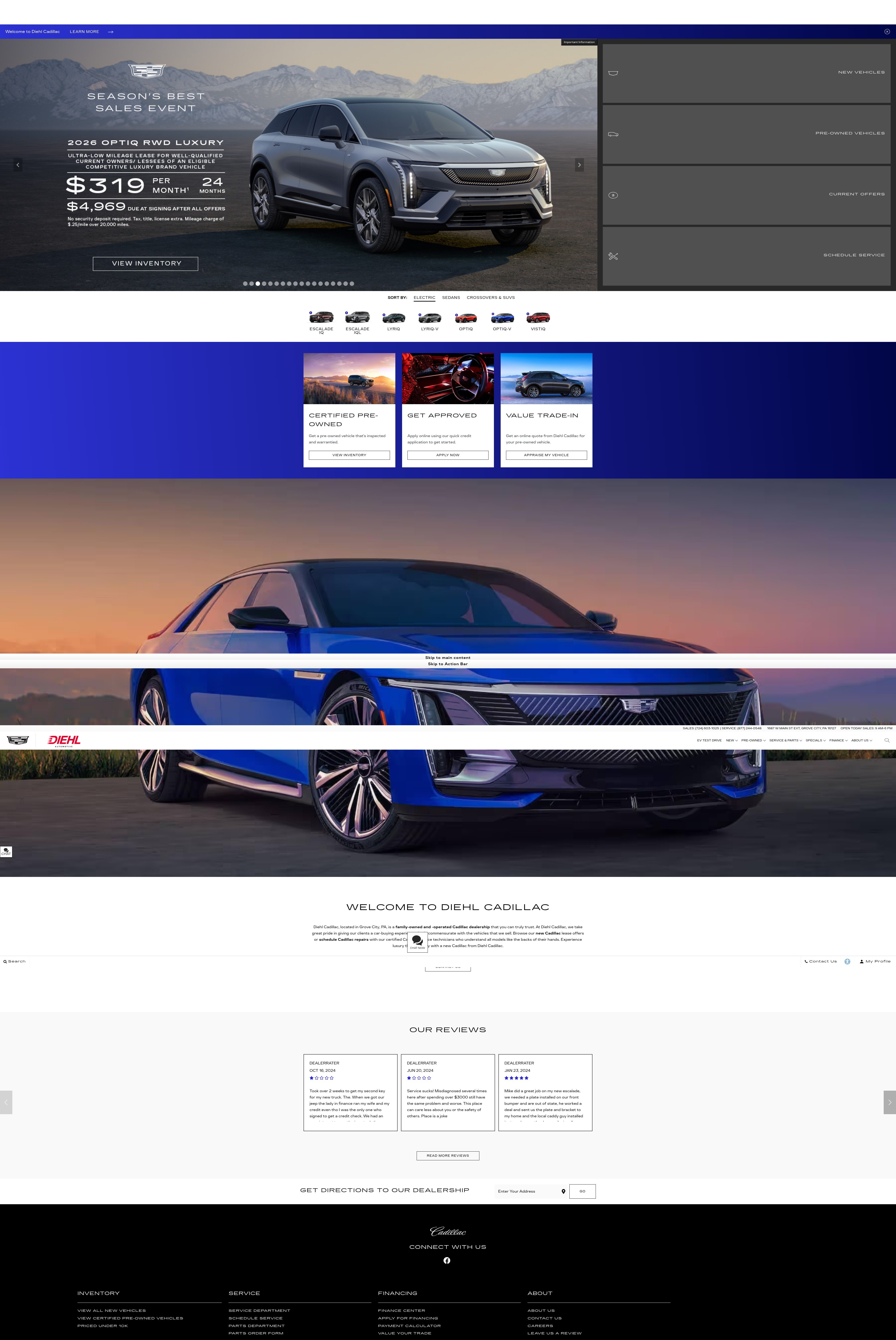Select the last hero carousel pagination dot
896x1340 pixels.
tap(352, 283)
